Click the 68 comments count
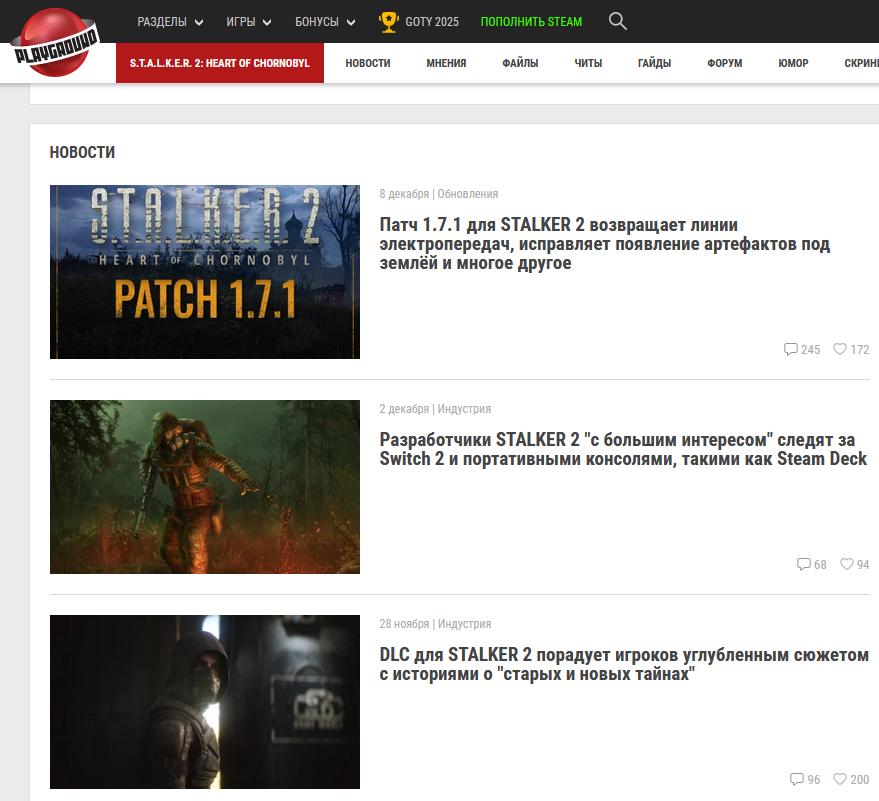 (820, 564)
